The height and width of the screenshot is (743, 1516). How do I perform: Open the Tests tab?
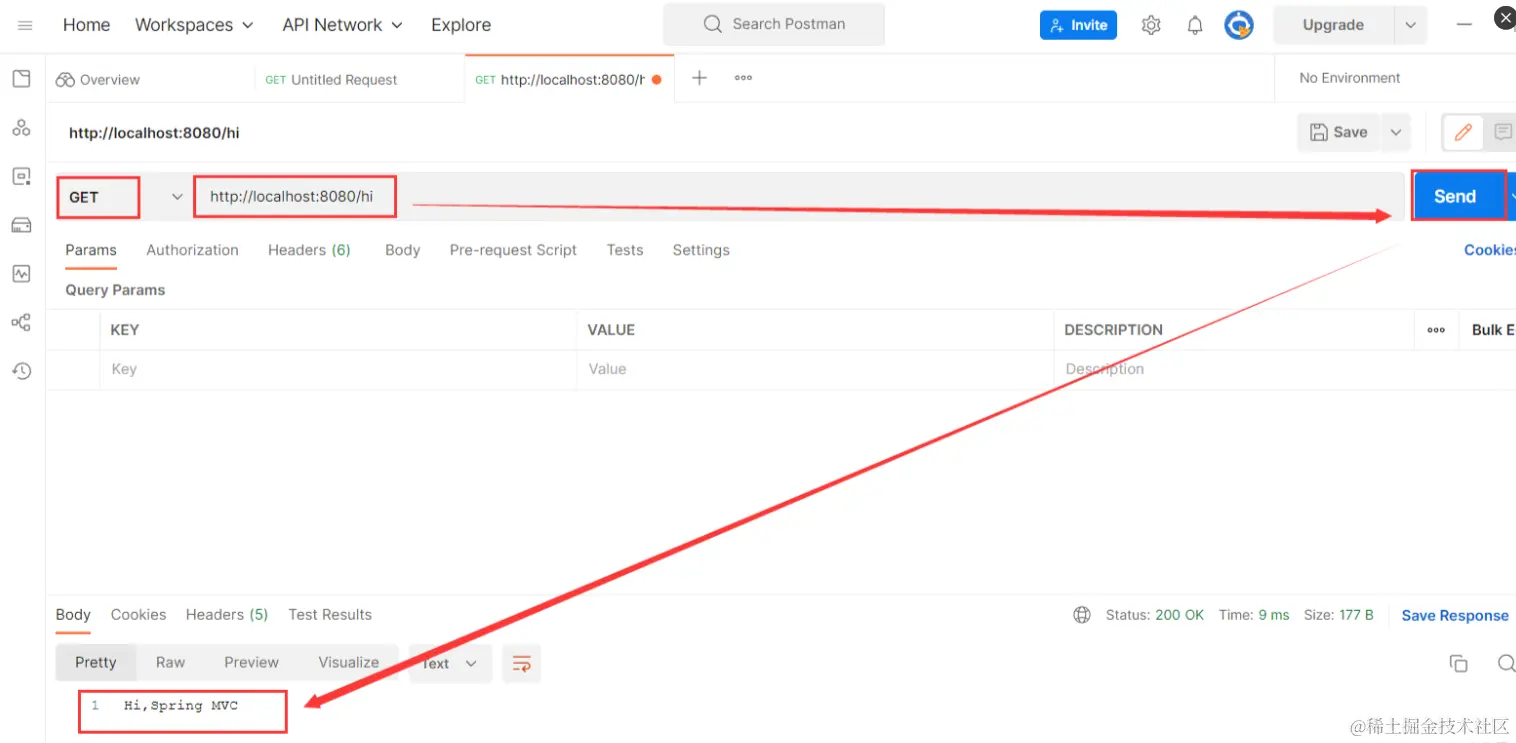coord(625,250)
